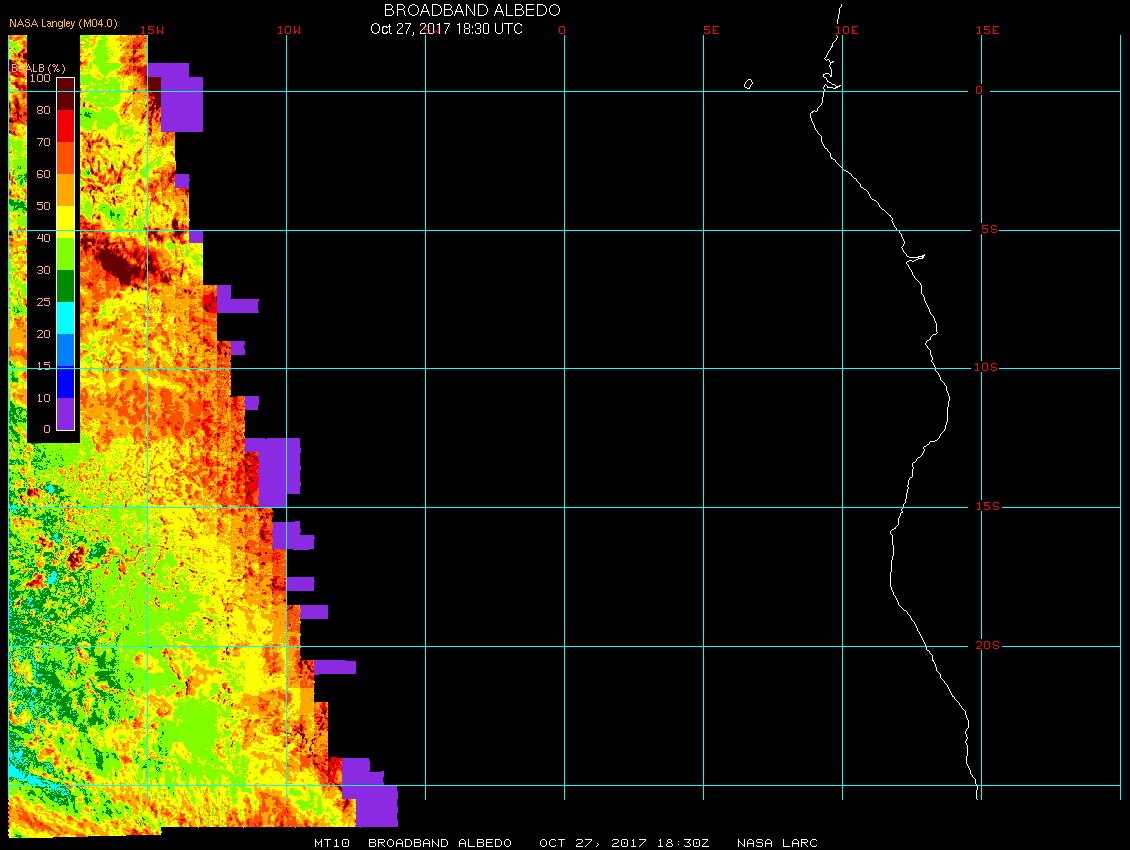
Task: Click the dark green 25–30 legend band
Action: pos(65,286)
